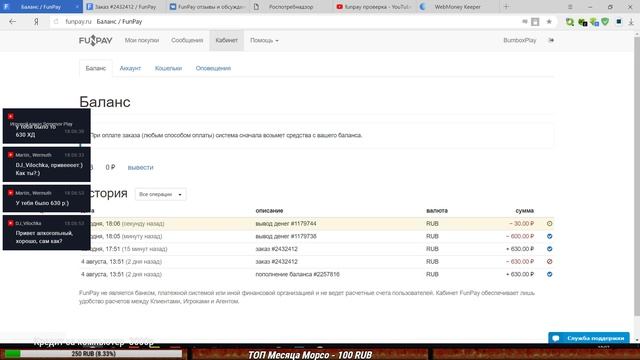Open the browser hamburger menu
Viewport: 640px width, 360px height.
(x=570, y=7)
